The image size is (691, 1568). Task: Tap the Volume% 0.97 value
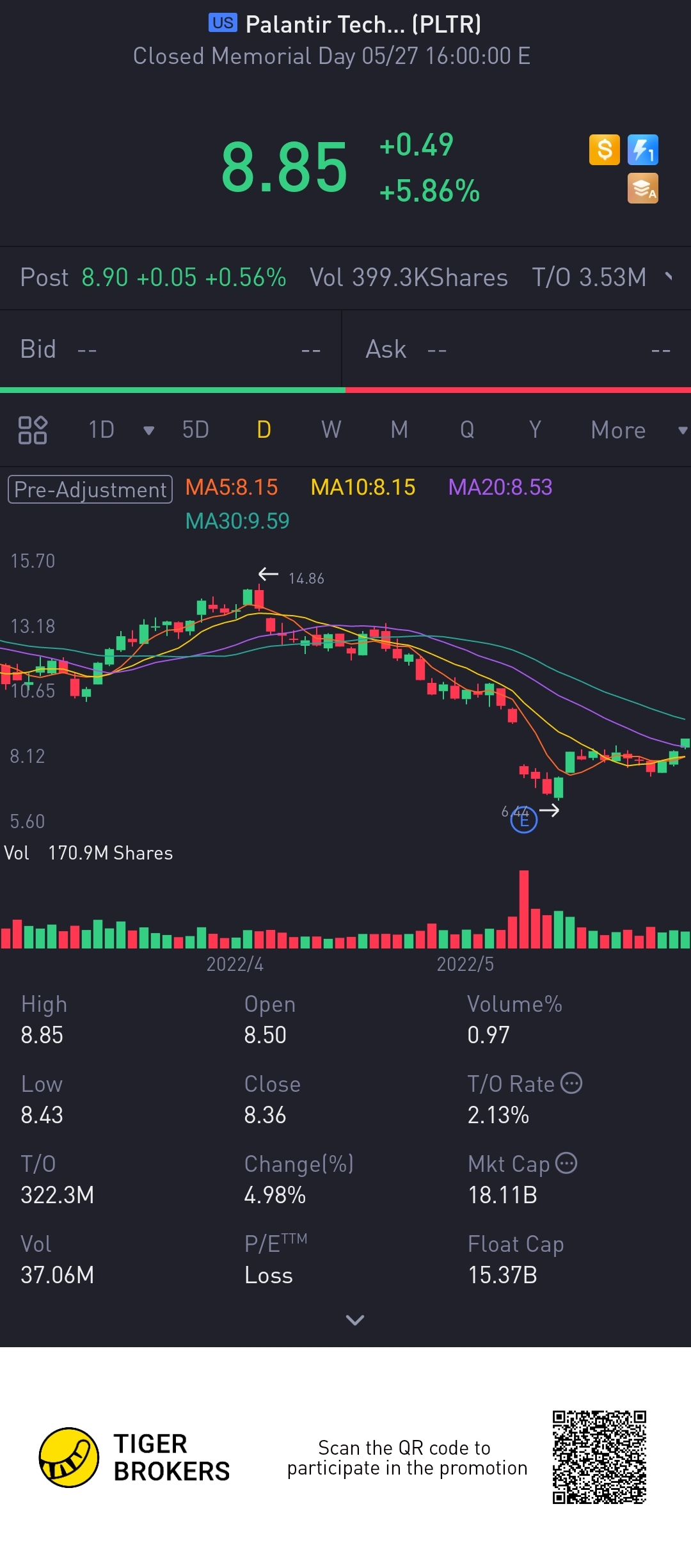tap(488, 1035)
